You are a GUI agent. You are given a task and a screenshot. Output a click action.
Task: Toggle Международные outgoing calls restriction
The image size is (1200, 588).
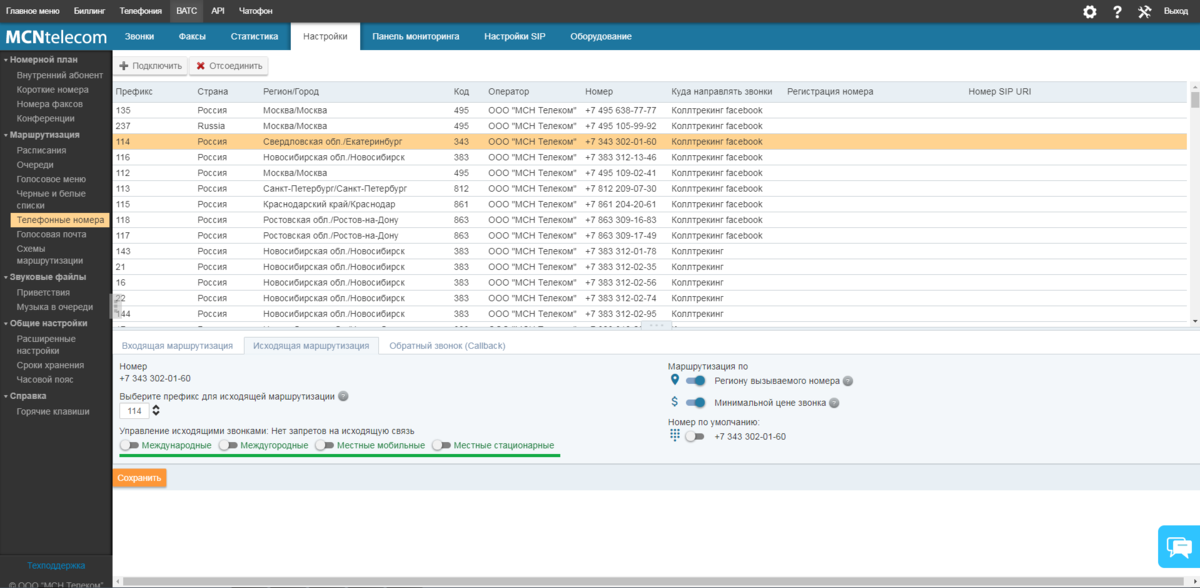[129, 445]
